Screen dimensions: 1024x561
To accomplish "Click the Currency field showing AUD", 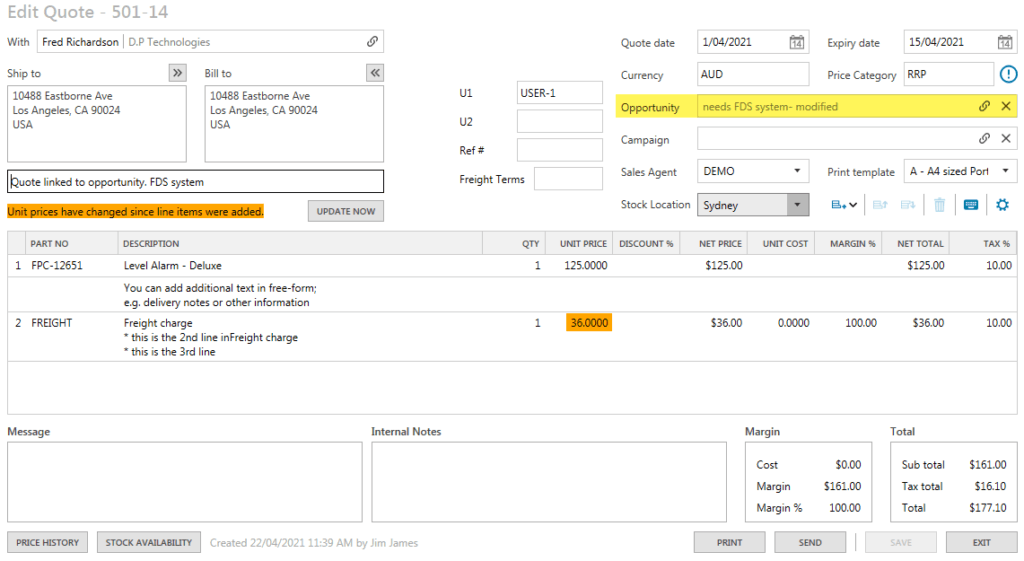I will tap(753, 74).
